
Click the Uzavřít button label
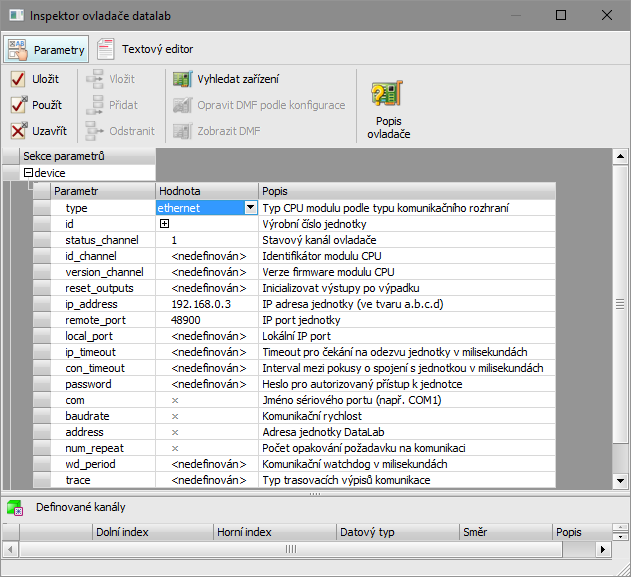coord(49,131)
